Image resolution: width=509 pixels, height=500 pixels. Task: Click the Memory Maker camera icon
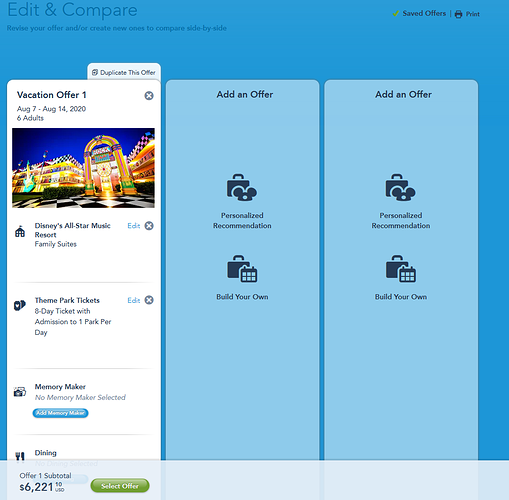[20, 392]
